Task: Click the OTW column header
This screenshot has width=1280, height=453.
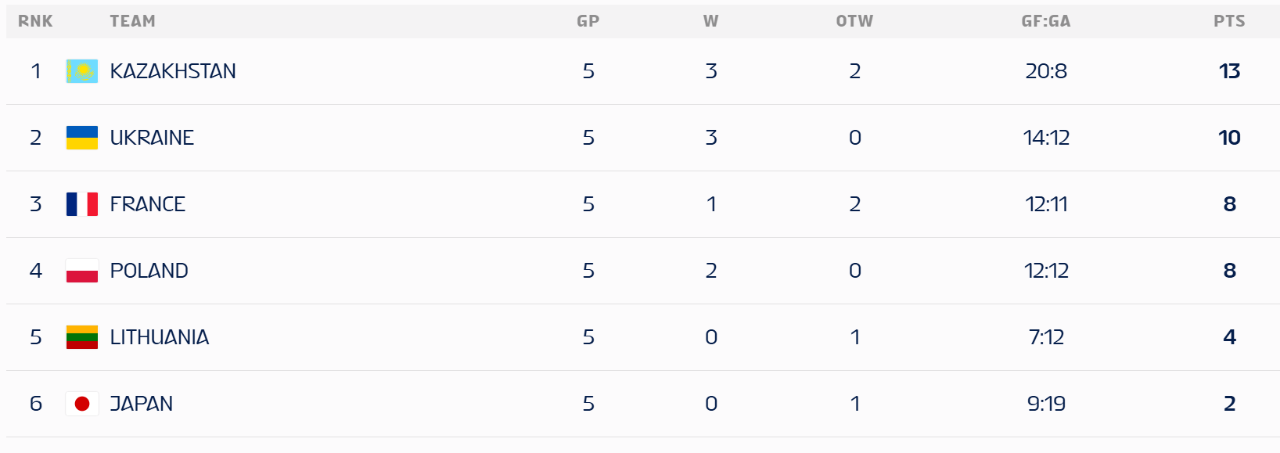Action: (854, 21)
